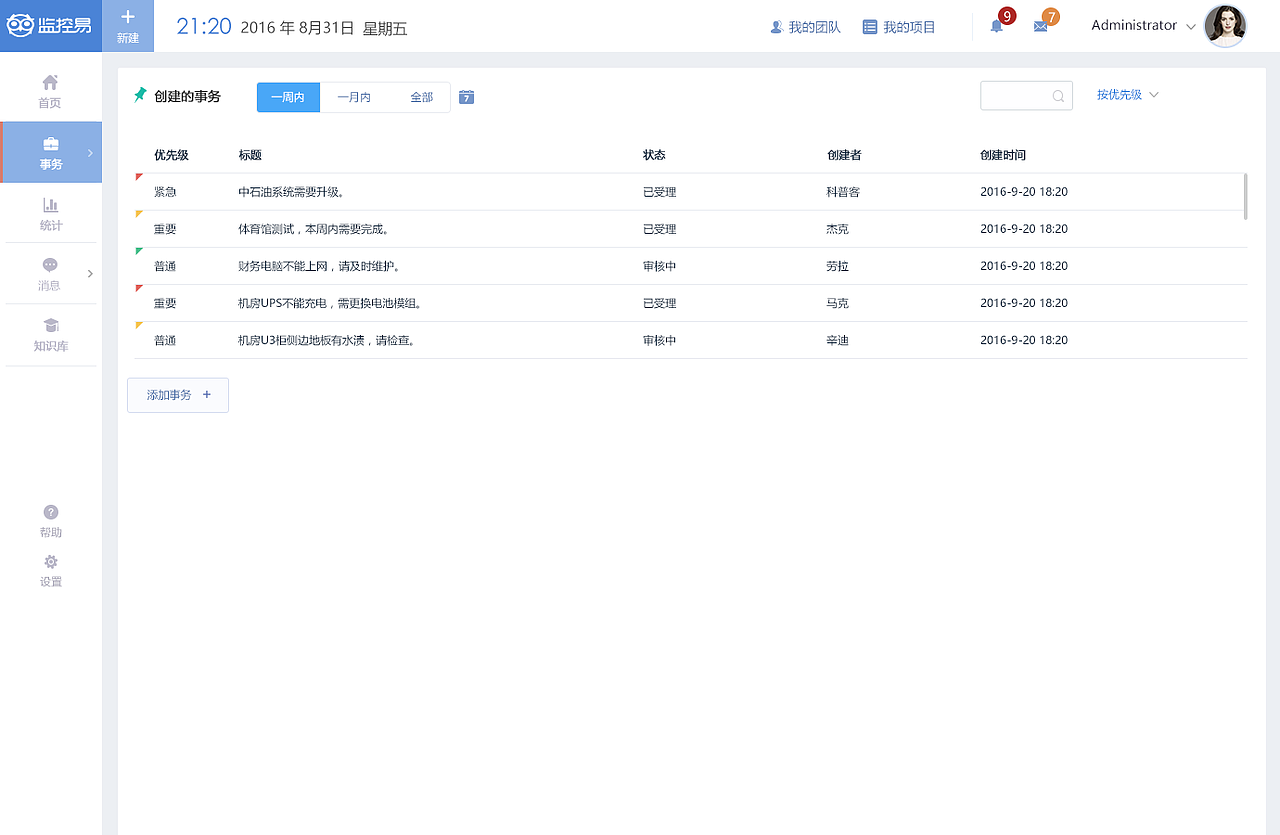The width and height of the screenshot is (1280, 835).
Task: Open the mail envelope icon
Action: 1040,27
